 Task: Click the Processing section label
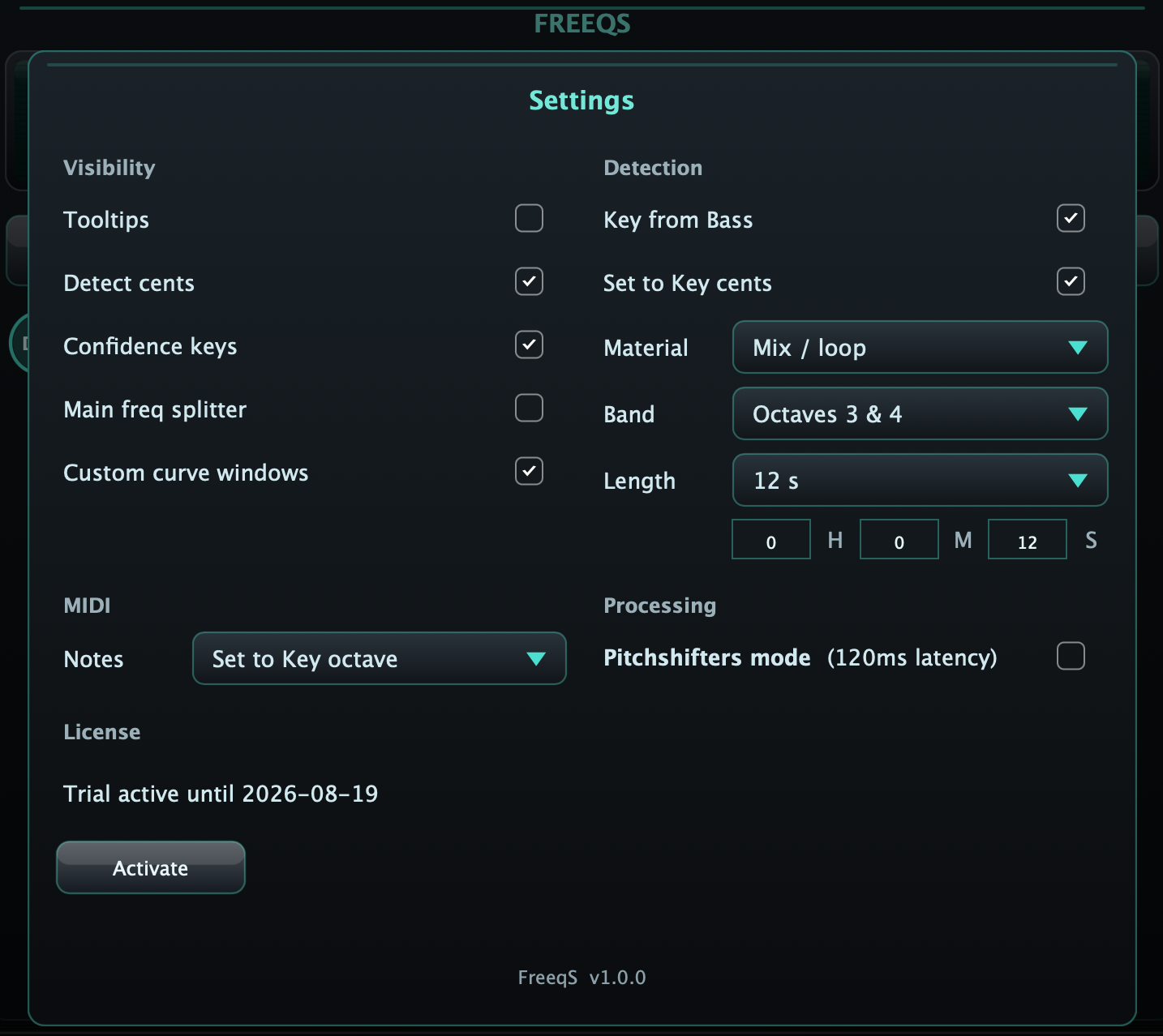(x=660, y=606)
